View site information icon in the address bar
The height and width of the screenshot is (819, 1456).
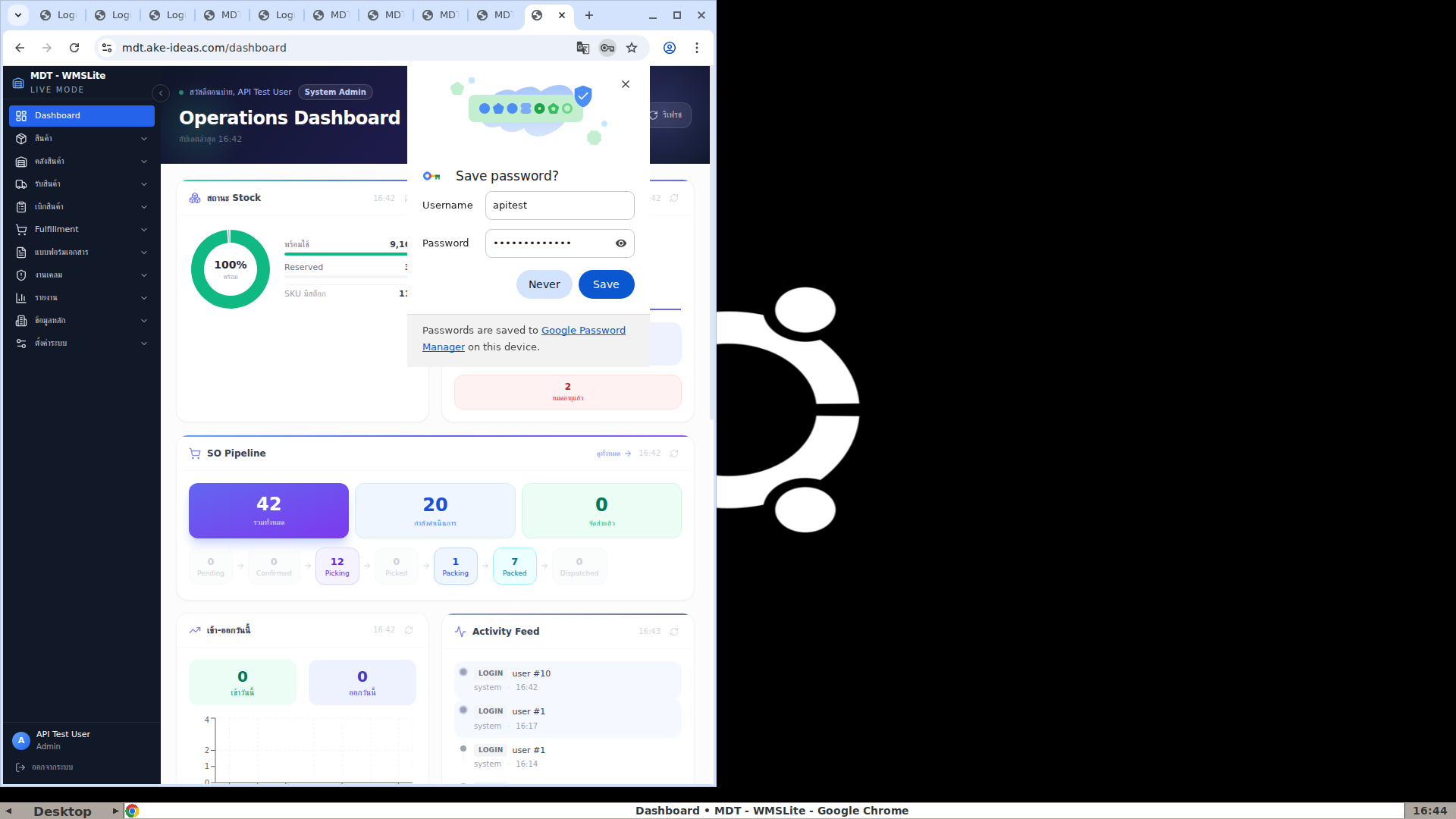click(x=107, y=48)
